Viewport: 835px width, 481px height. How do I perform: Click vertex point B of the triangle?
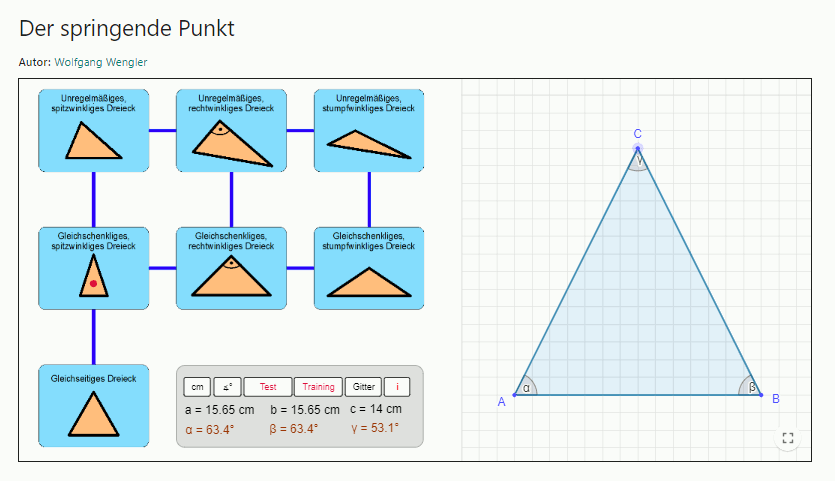tap(761, 395)
